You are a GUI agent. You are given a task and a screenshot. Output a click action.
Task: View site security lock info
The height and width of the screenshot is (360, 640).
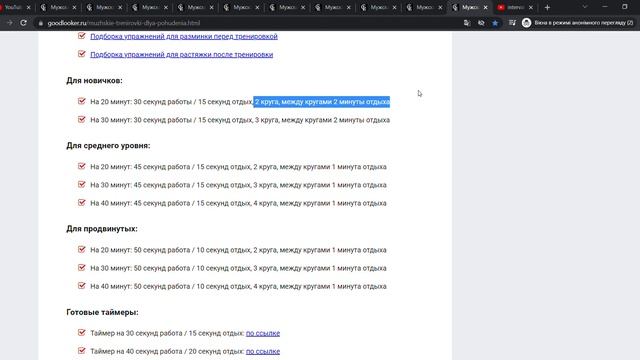pyautogui.click(x=41, y=23)
